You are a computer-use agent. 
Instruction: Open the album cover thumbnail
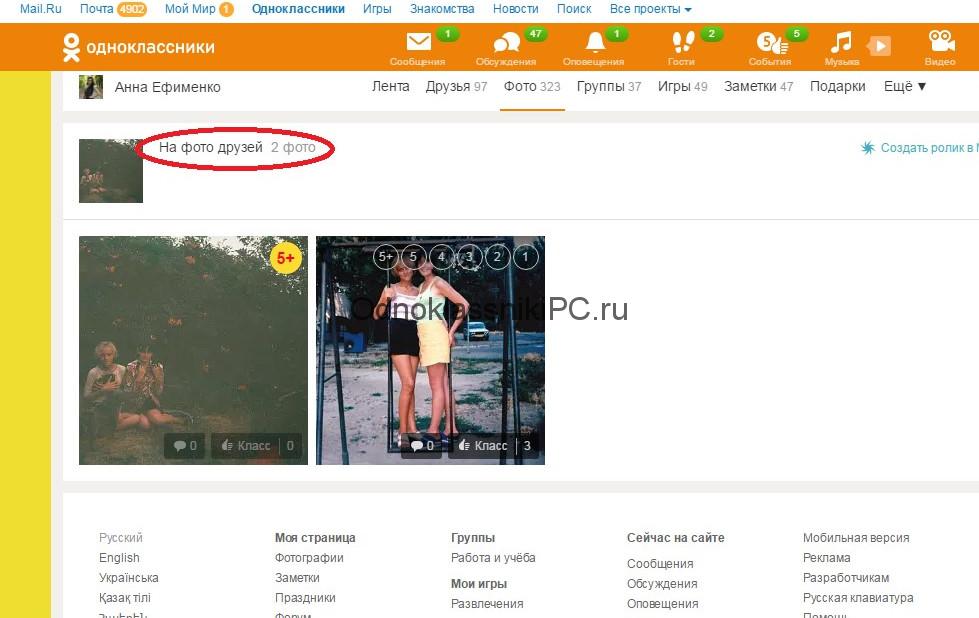[111, 170]
